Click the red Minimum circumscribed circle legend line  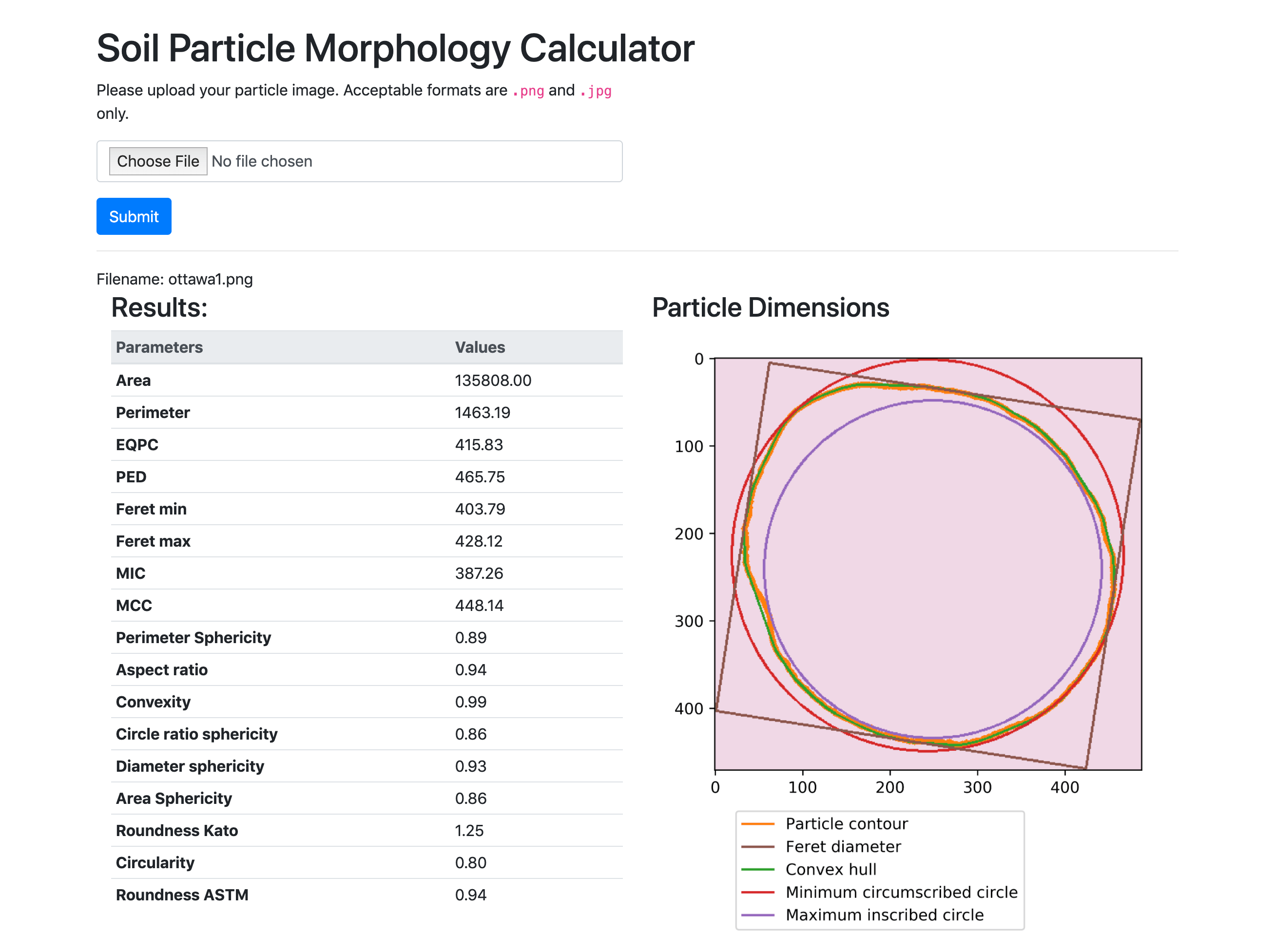tap(757, 893)
